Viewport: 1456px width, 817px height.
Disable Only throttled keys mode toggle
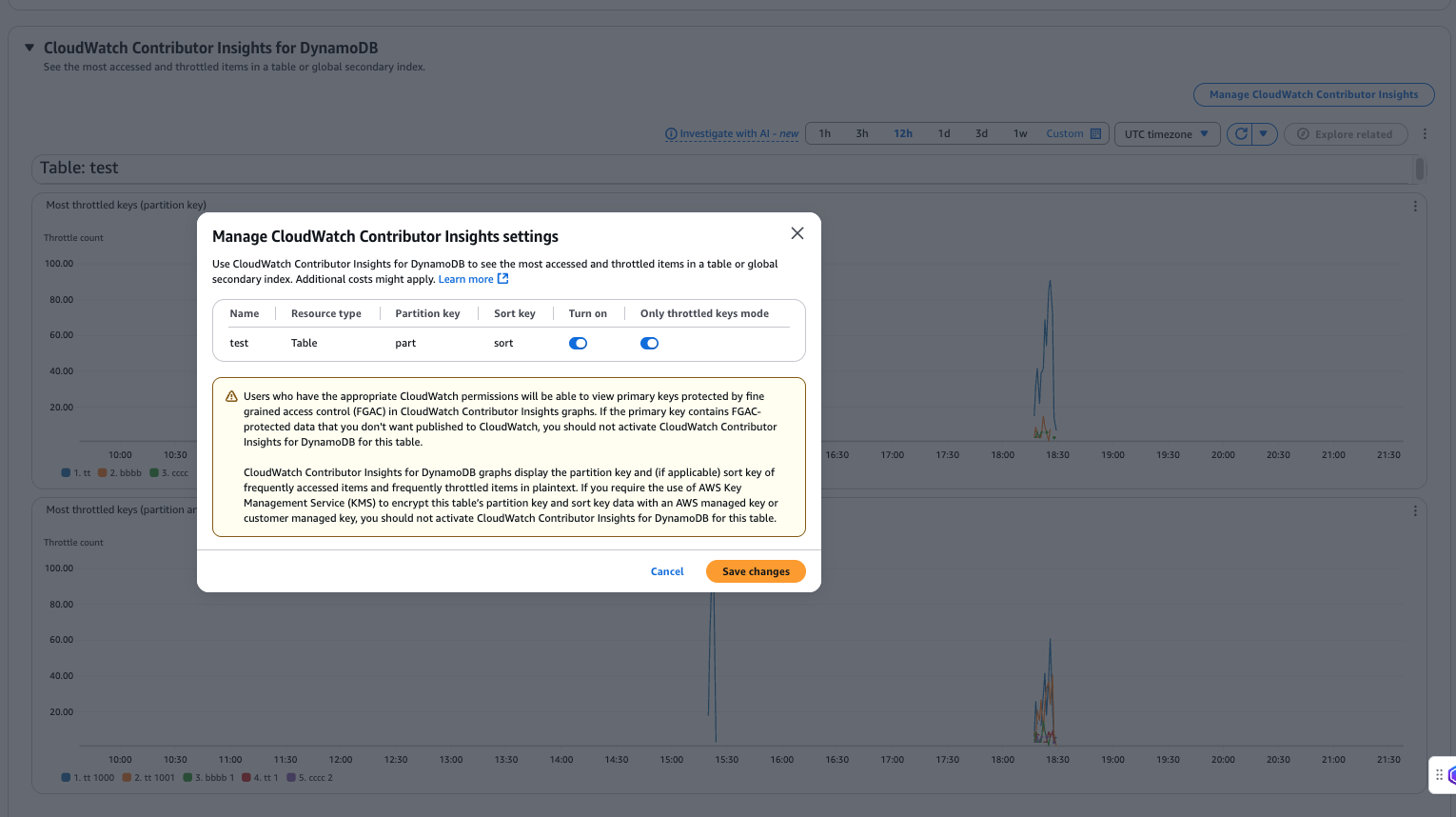pyautogui.click(x=649, y=343)
